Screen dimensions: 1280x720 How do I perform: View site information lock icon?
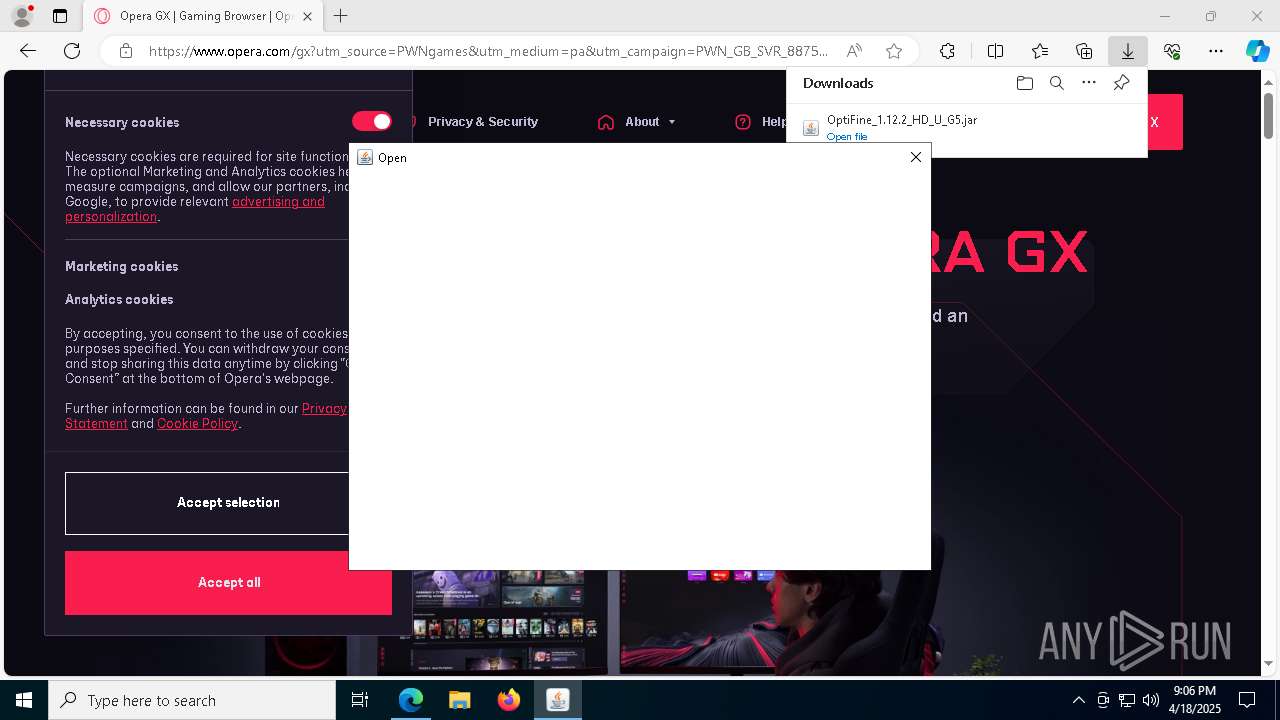tap(126, 51)
